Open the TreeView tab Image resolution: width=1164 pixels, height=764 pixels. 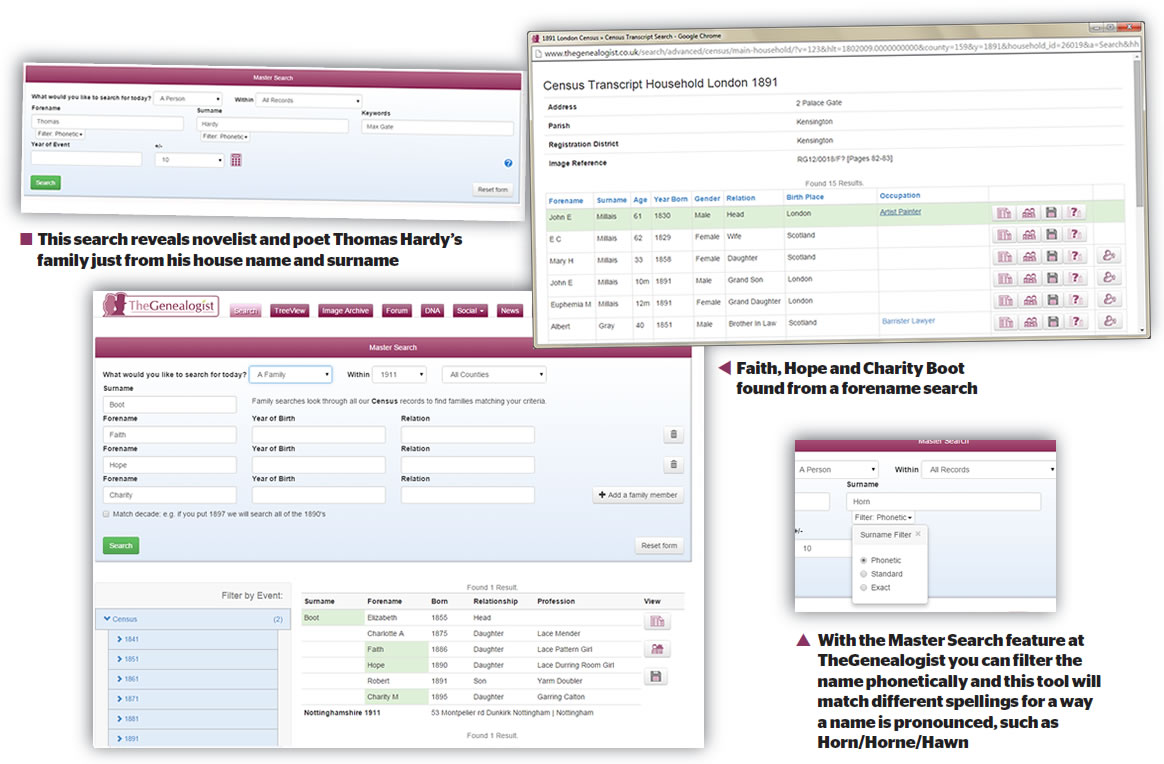point(290,310)
